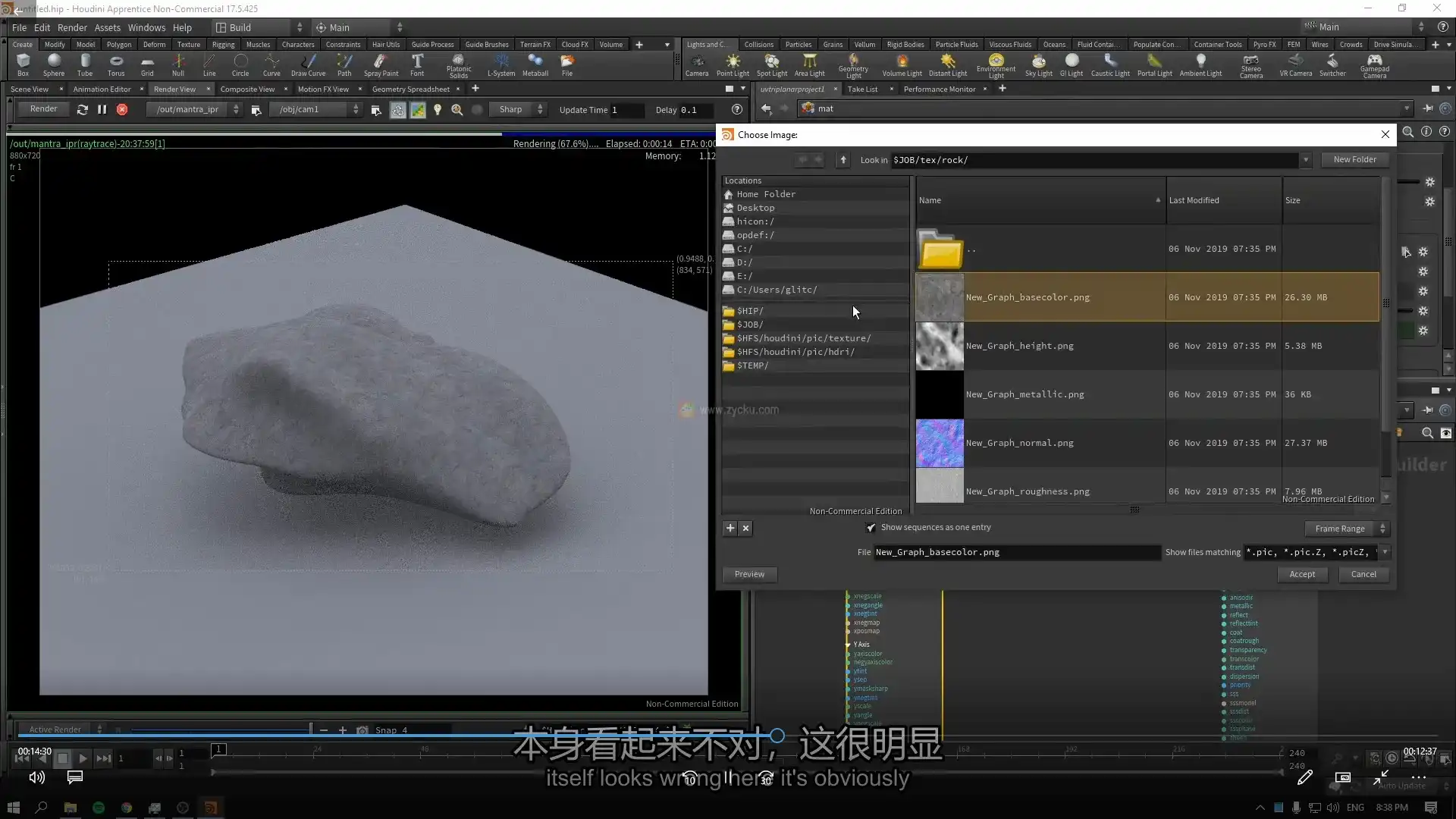Open the Windows menu

click(146, 27)
